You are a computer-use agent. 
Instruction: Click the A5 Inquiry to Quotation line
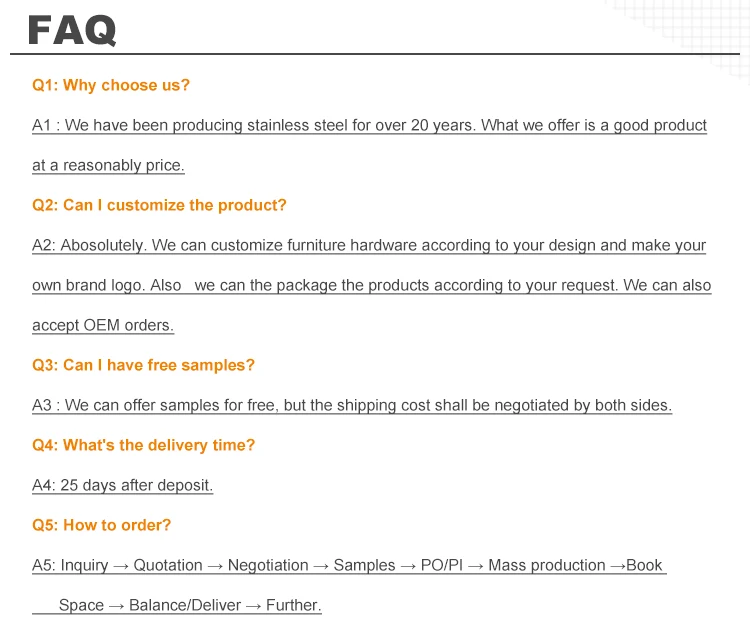349,565
